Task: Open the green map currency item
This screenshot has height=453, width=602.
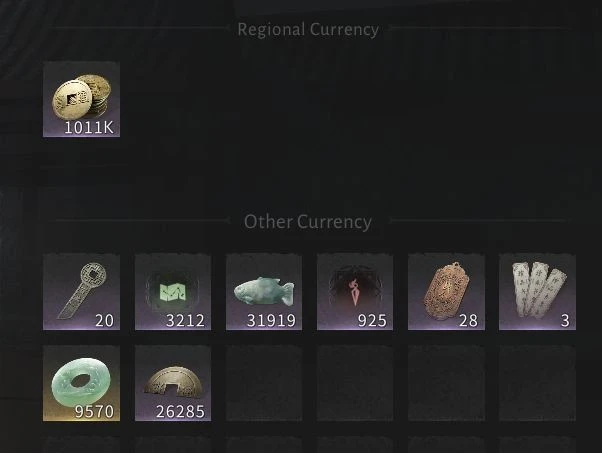Action: pos(173,292)
